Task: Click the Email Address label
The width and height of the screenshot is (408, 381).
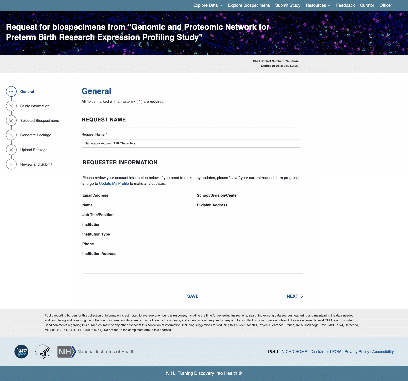Action: (95, 195)
